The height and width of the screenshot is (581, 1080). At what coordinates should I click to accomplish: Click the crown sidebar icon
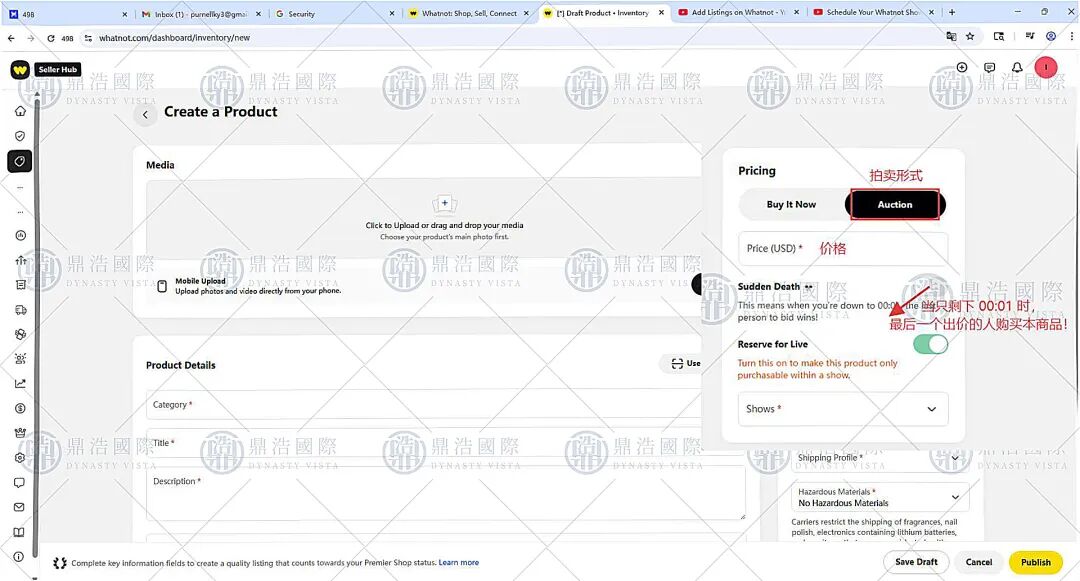(x=20, y=433)
